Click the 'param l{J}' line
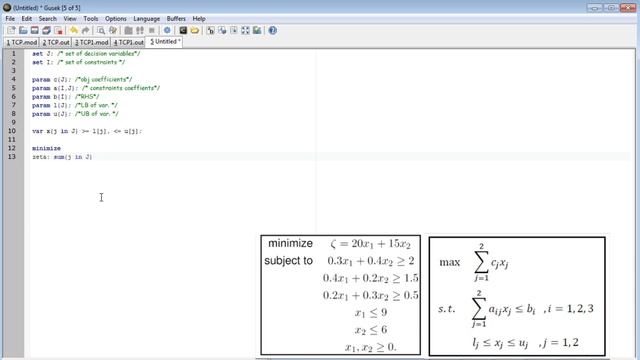 coord(75,105)
